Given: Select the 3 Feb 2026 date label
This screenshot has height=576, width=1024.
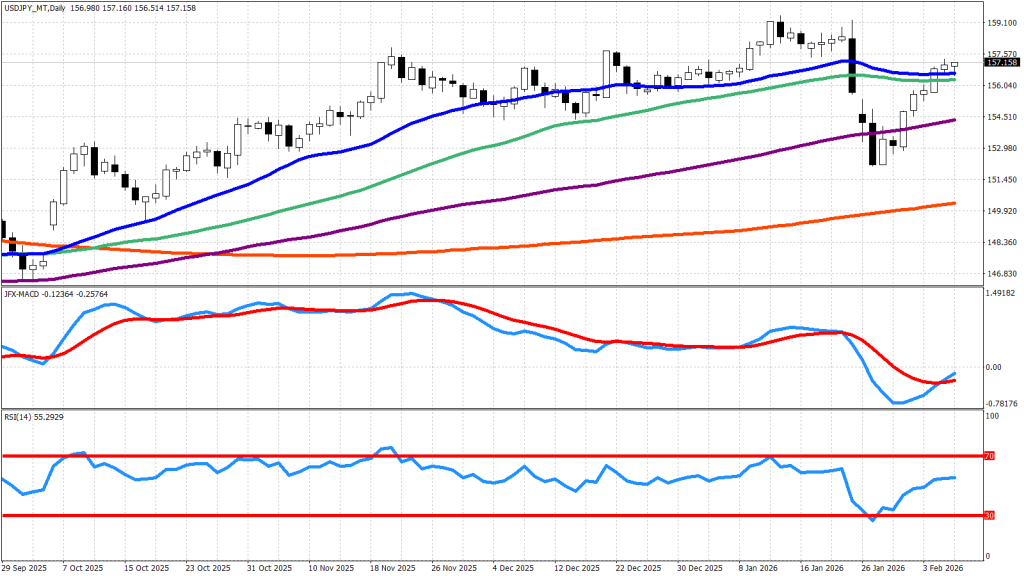Looking at the screenshot, I should point(942,566).
